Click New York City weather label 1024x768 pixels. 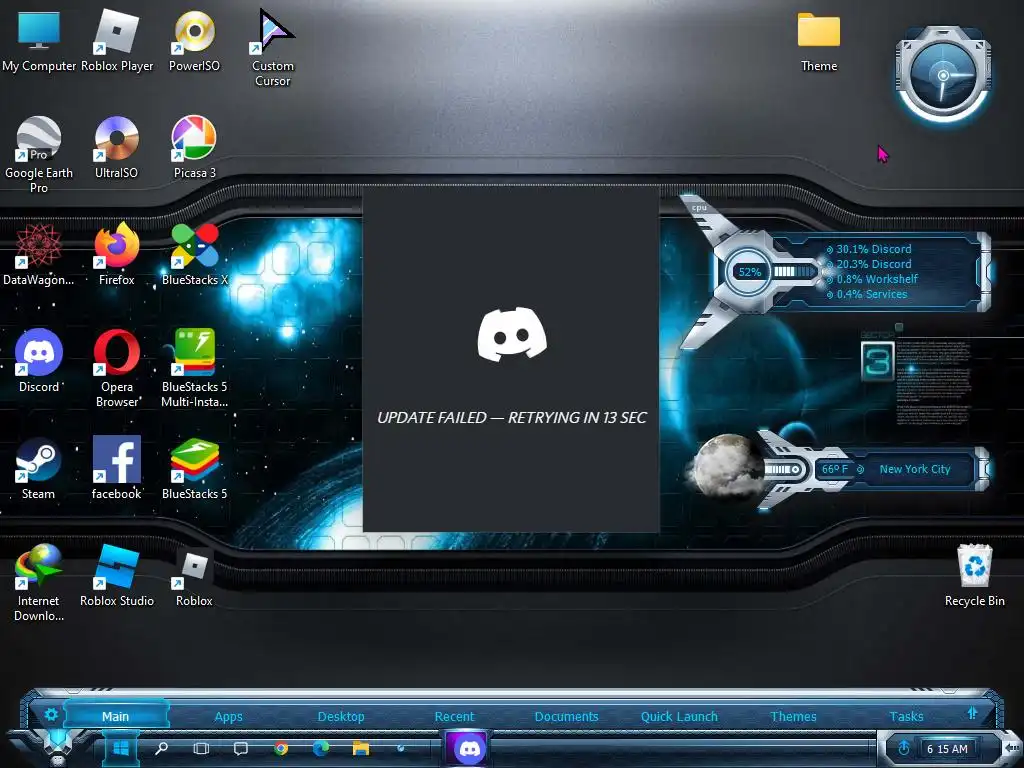pyautogui.click(x=914, y=469)
